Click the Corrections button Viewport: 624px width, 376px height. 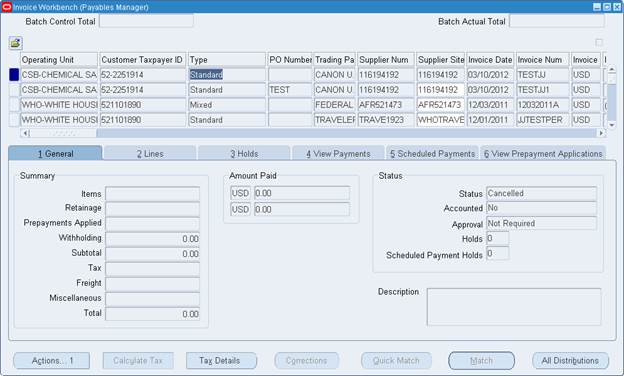306,361
